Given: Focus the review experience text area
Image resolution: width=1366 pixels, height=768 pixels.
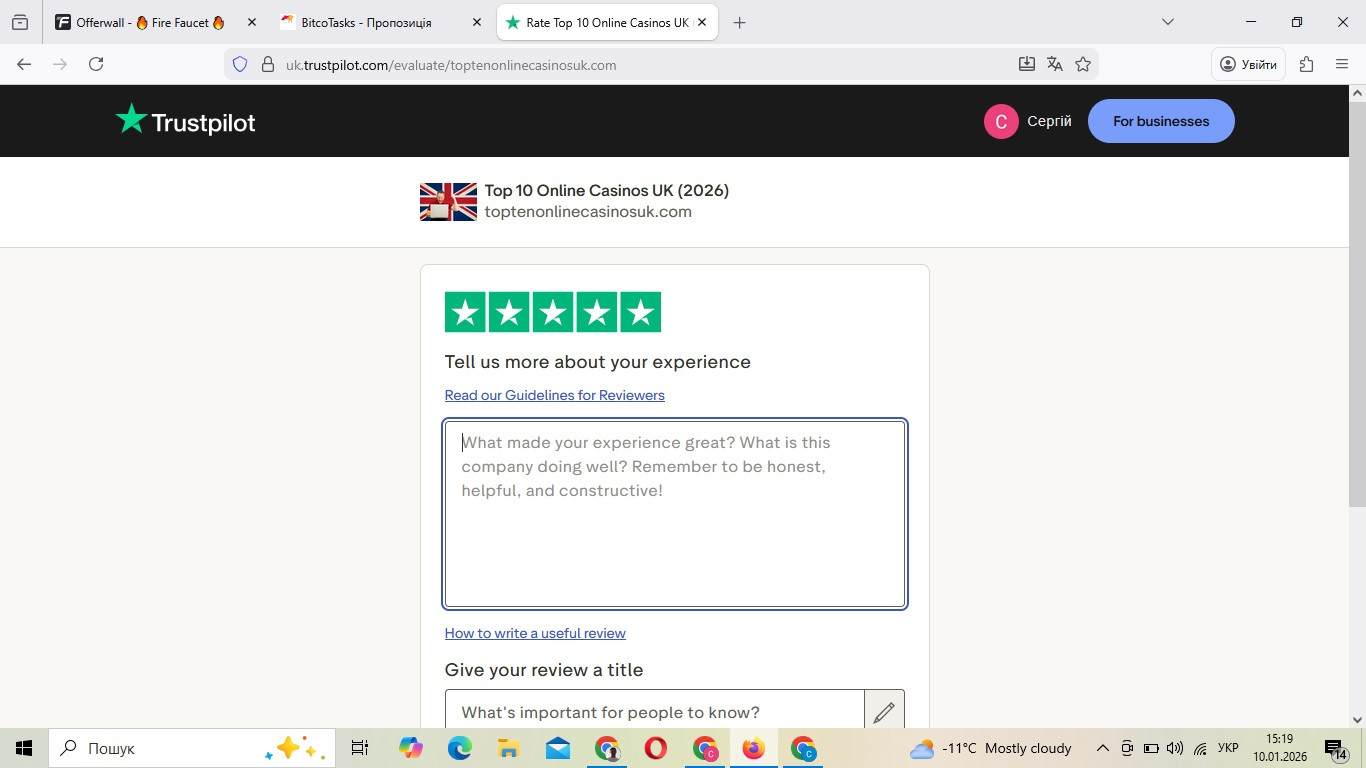Looking at the screenshot, I should (675, 514).
